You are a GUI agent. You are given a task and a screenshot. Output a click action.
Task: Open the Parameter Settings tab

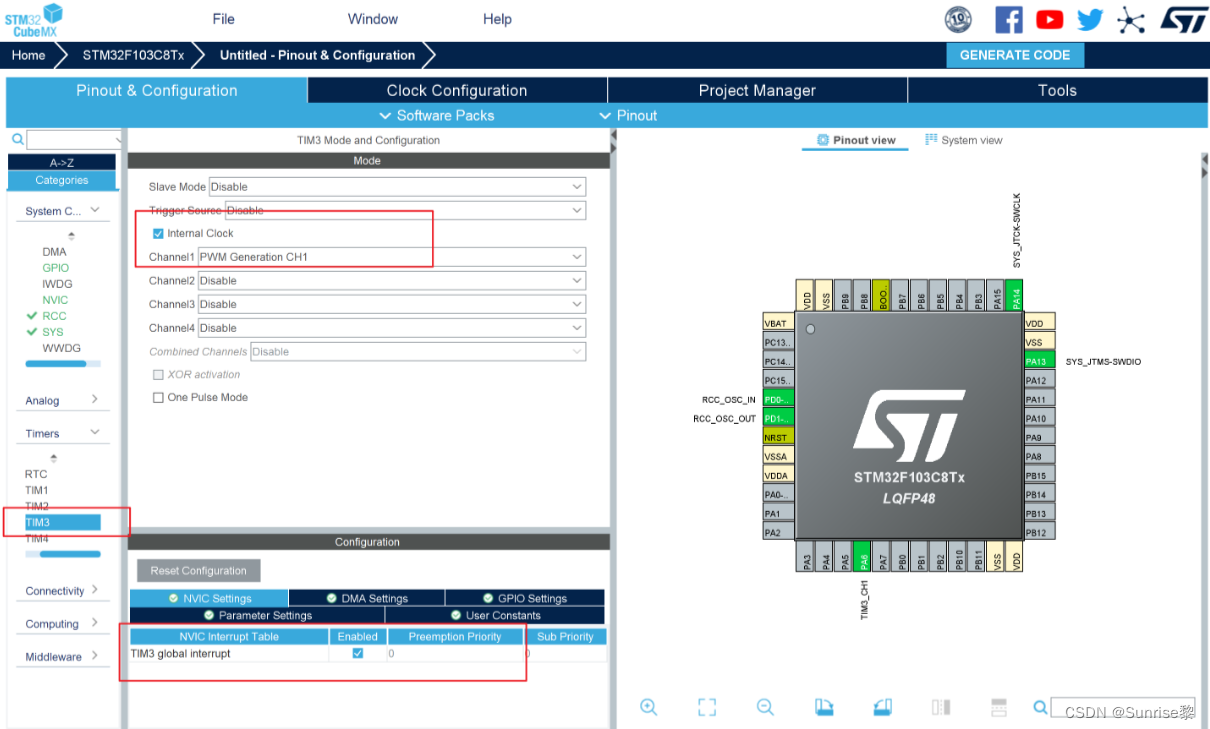click(x=258, y=615)
